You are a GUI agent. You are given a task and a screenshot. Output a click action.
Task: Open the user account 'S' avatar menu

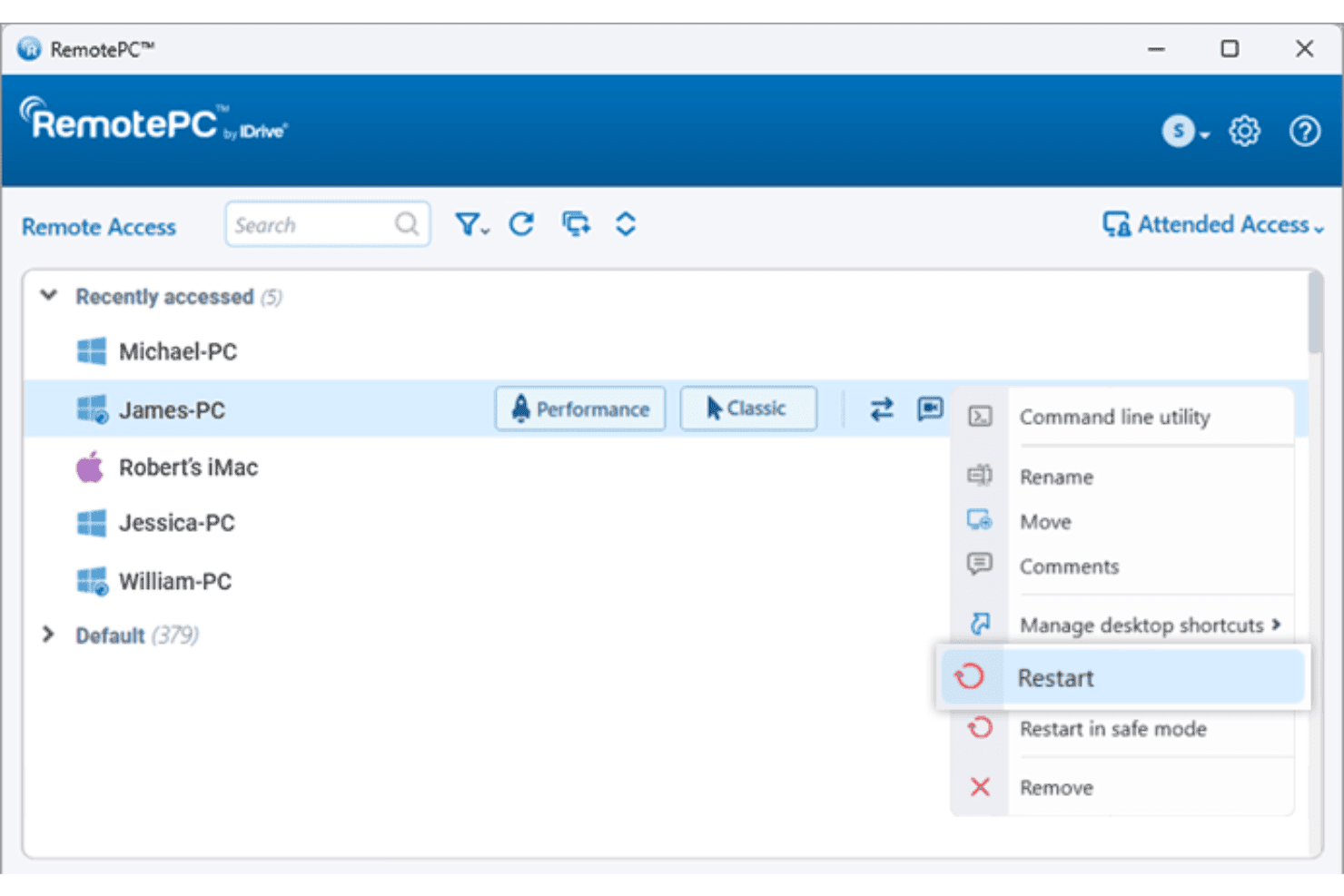tap(1185, 132)
